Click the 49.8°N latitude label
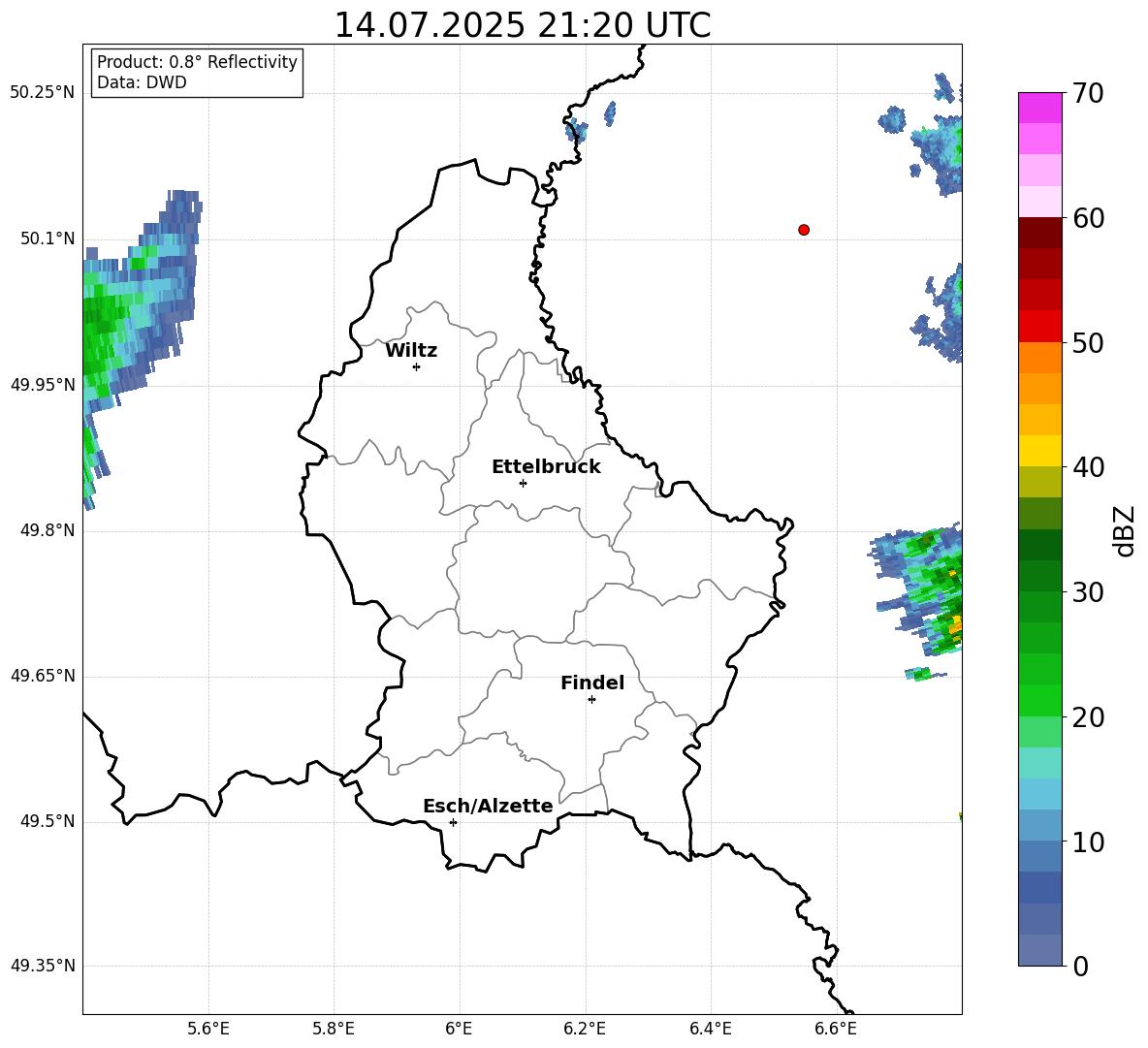1148x1048 pixels. (x=48, y=530)
